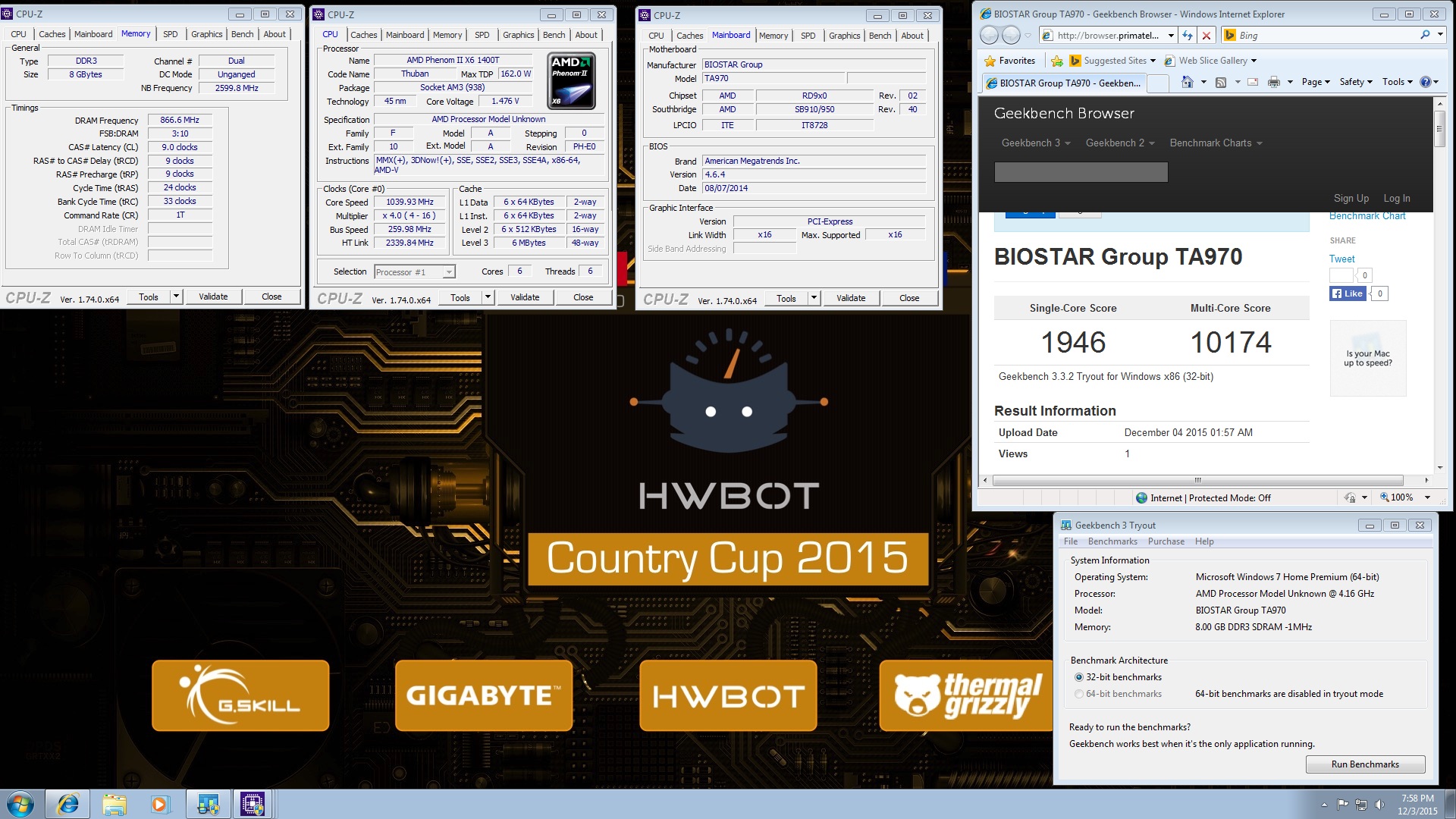The height and width of the screenshot is (819, 1456).
Task: Click the vertical scrollbar down arrow in IE
Action: pos(1439,468)
